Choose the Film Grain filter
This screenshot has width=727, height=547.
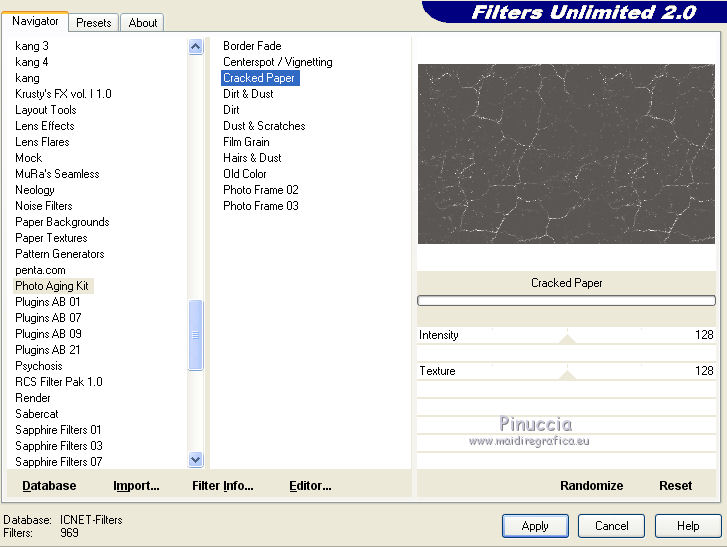click(246, 142)
